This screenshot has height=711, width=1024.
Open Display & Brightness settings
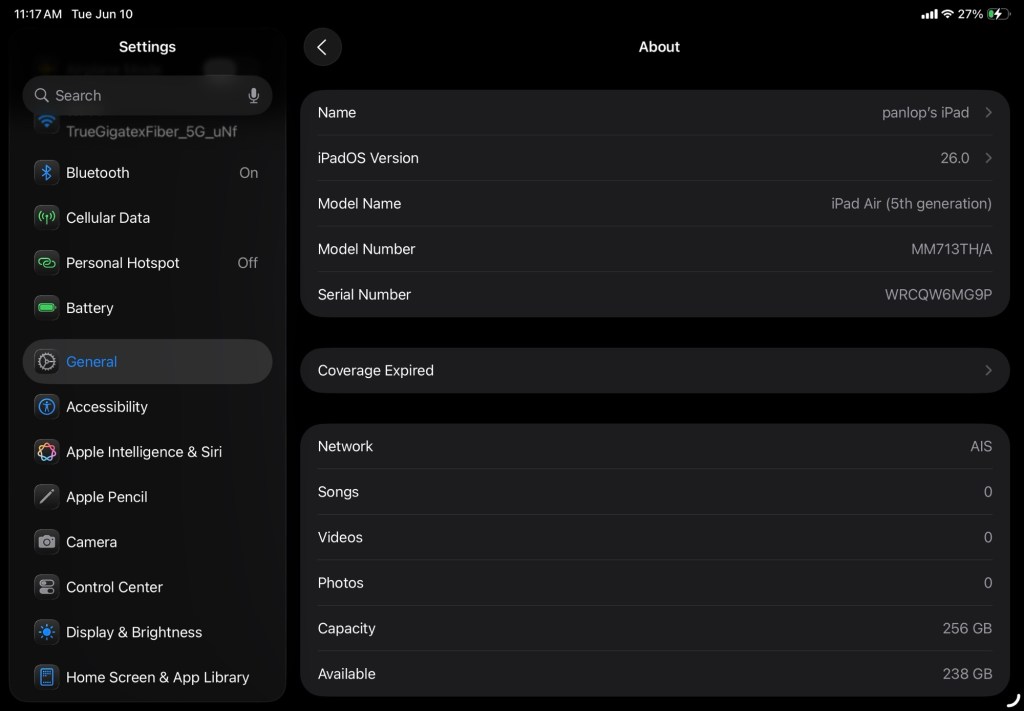pos(134,632)
